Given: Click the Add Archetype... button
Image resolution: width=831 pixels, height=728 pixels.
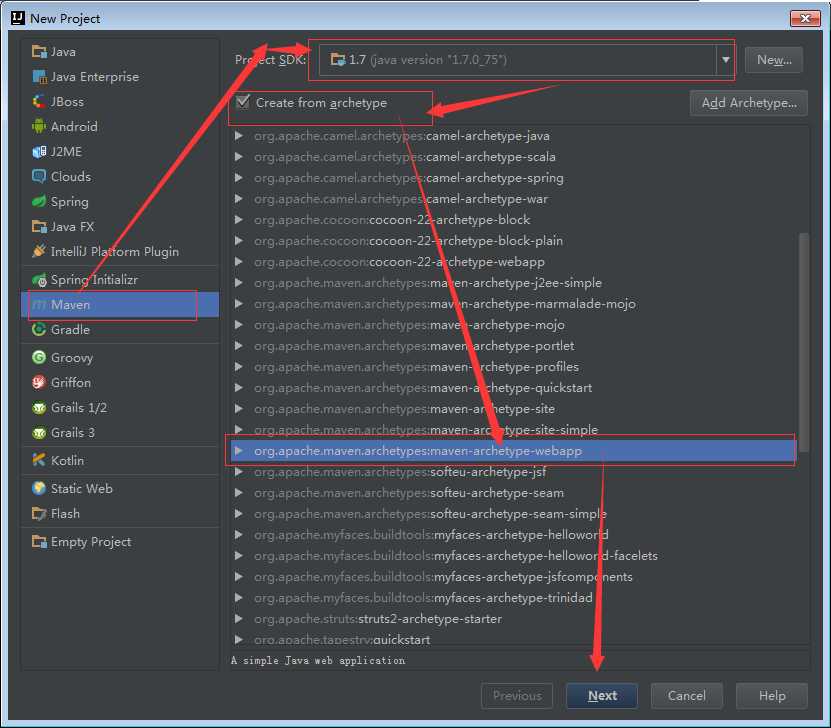Looking at the screenshot, I should coord(748,103).
